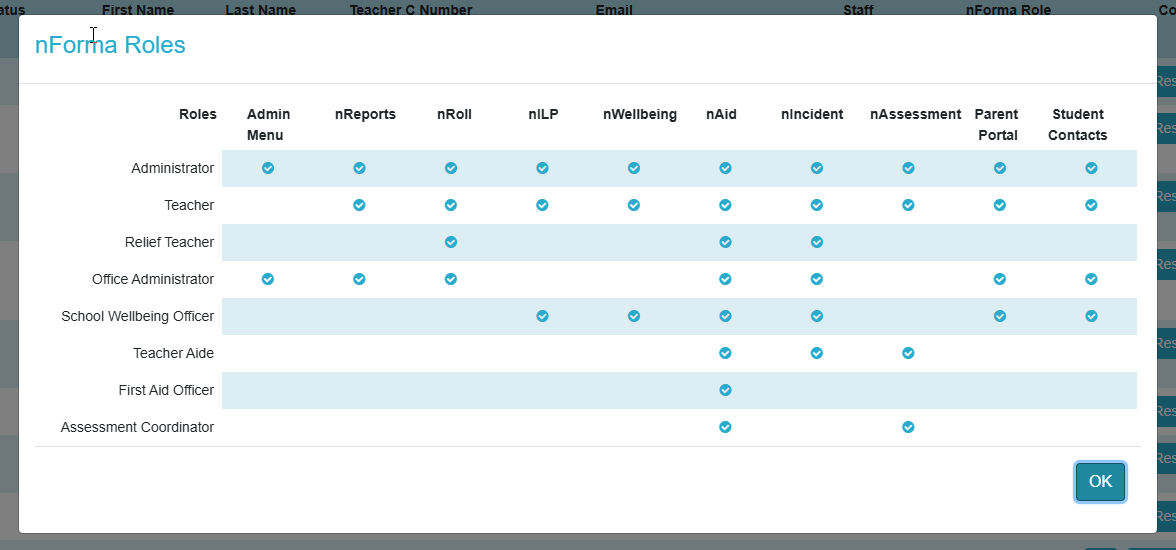Click Relief Teacher's nRoll check icon

[x=451, y=242]
